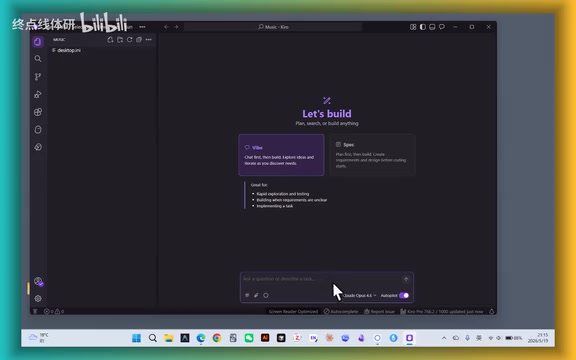This screenshot has width=576, height=360.
Task: Click Report Issue in the status bar
Action: 379,312
